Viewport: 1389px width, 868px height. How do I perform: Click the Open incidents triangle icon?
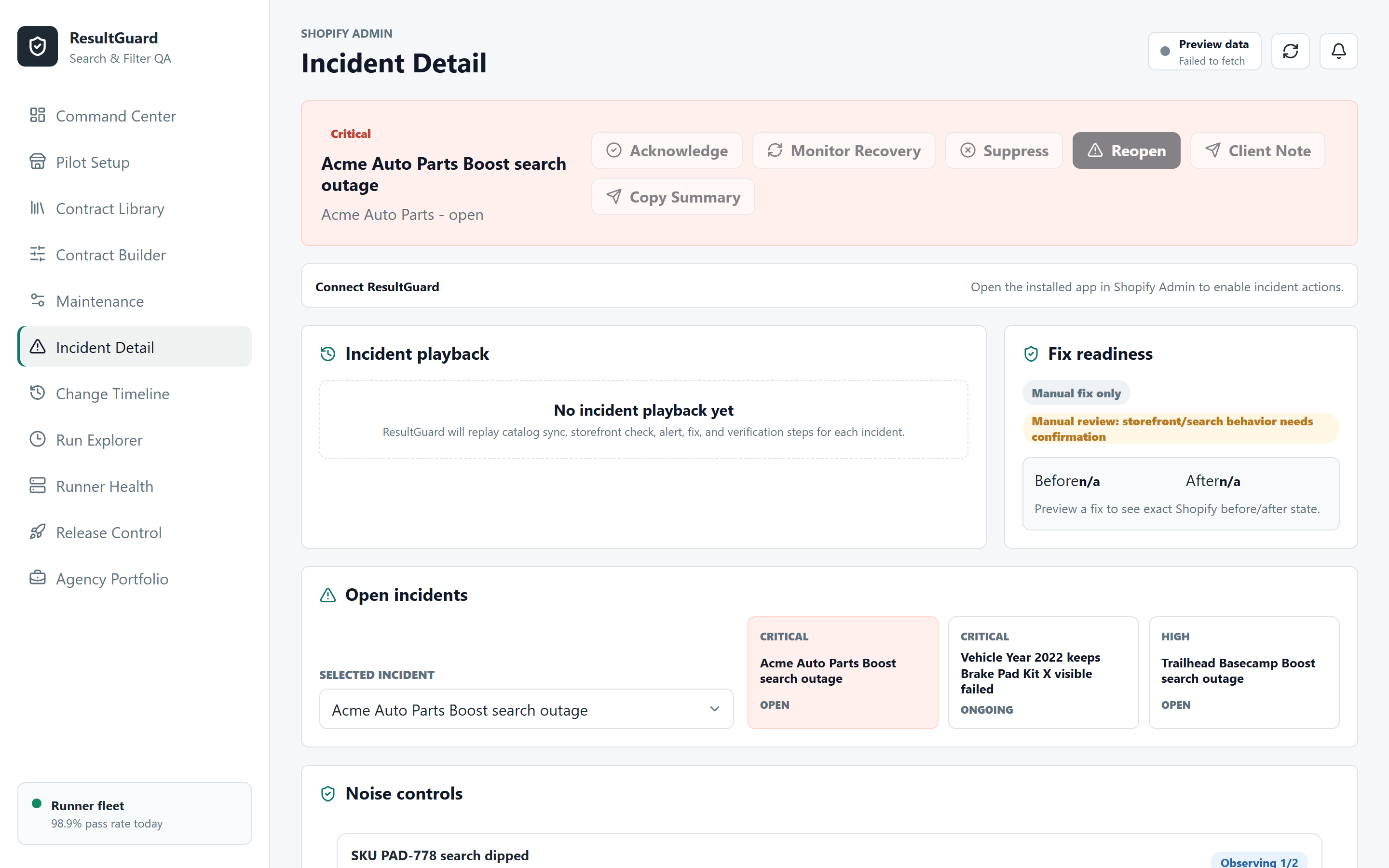(x=328, y=595)
